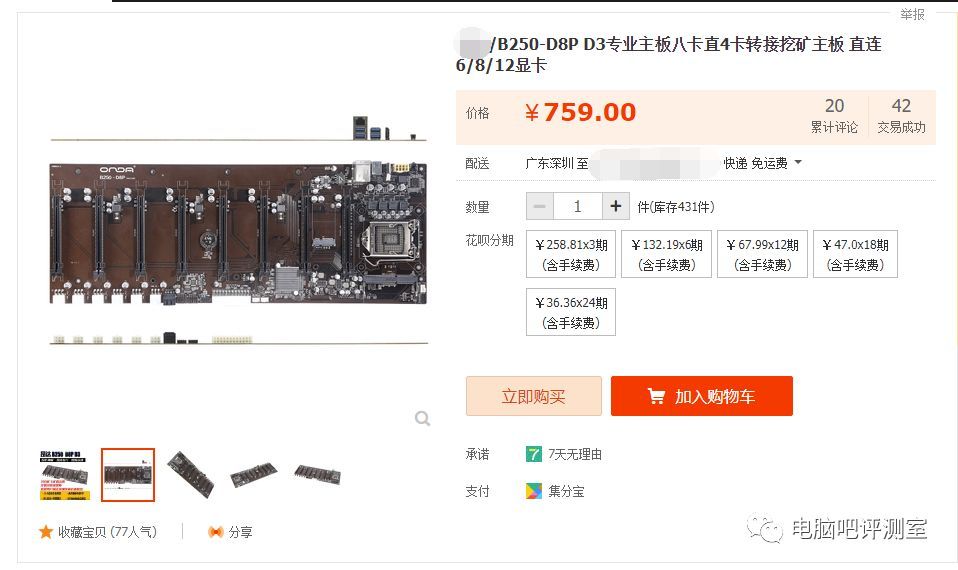Click the 举报 report link
Screen dimensions: 958x570
coord(912,14)
